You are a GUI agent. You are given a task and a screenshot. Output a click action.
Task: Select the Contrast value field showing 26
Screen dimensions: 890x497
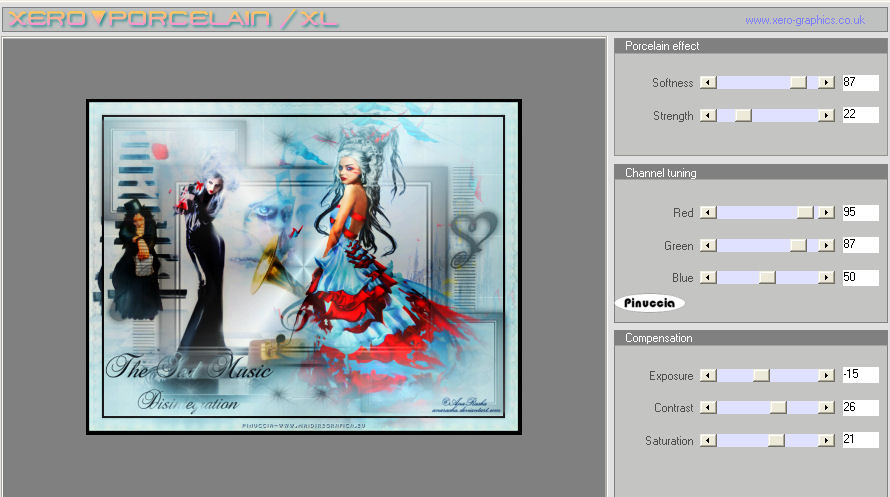[860, 407]
